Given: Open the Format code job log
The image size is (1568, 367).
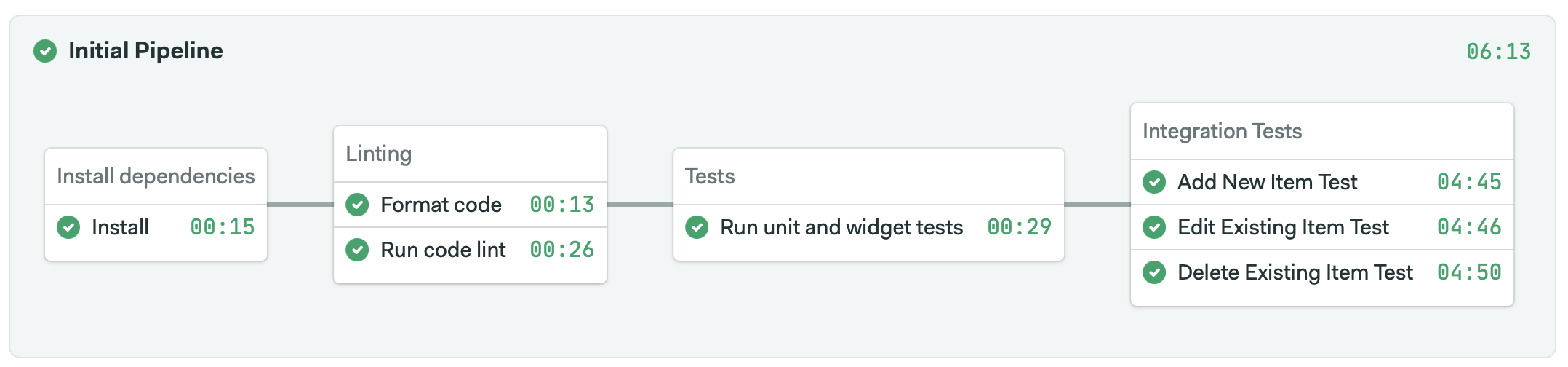Looking at the screenshot, I should [x=441, y=205].
